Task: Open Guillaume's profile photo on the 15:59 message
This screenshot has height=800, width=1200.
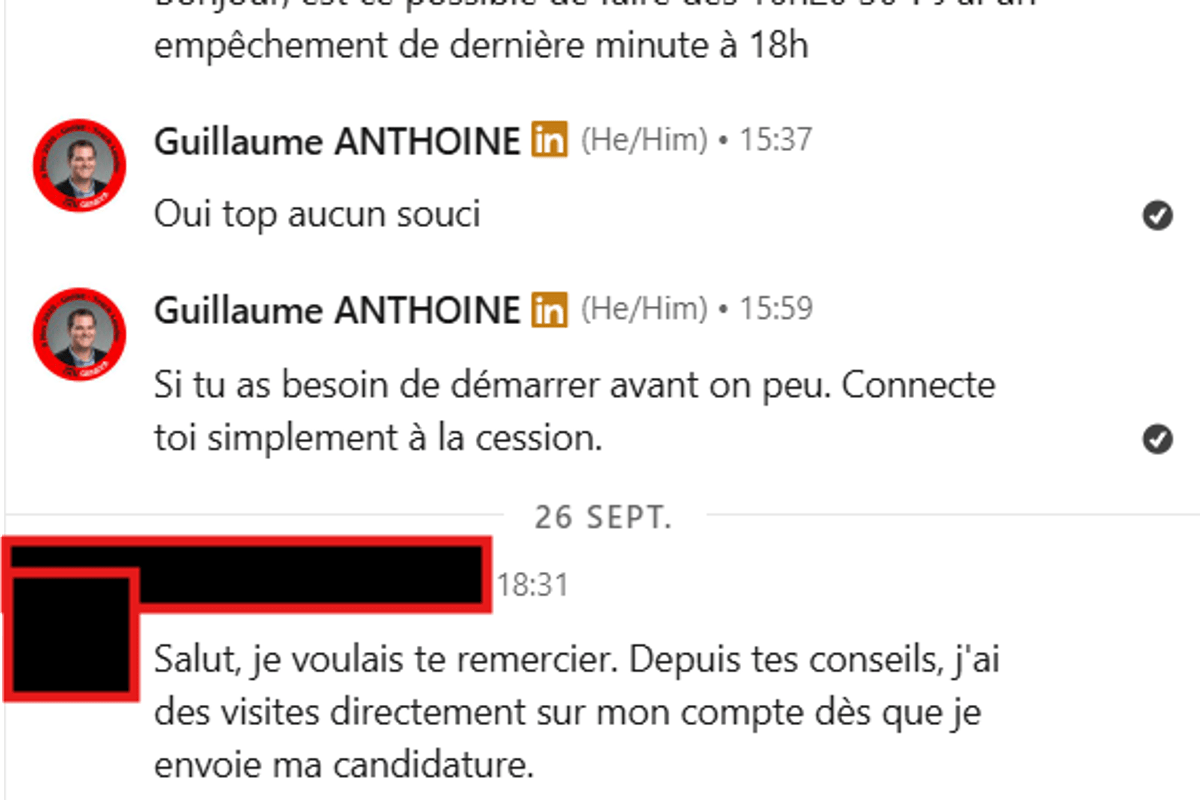Action: (79, 335)
